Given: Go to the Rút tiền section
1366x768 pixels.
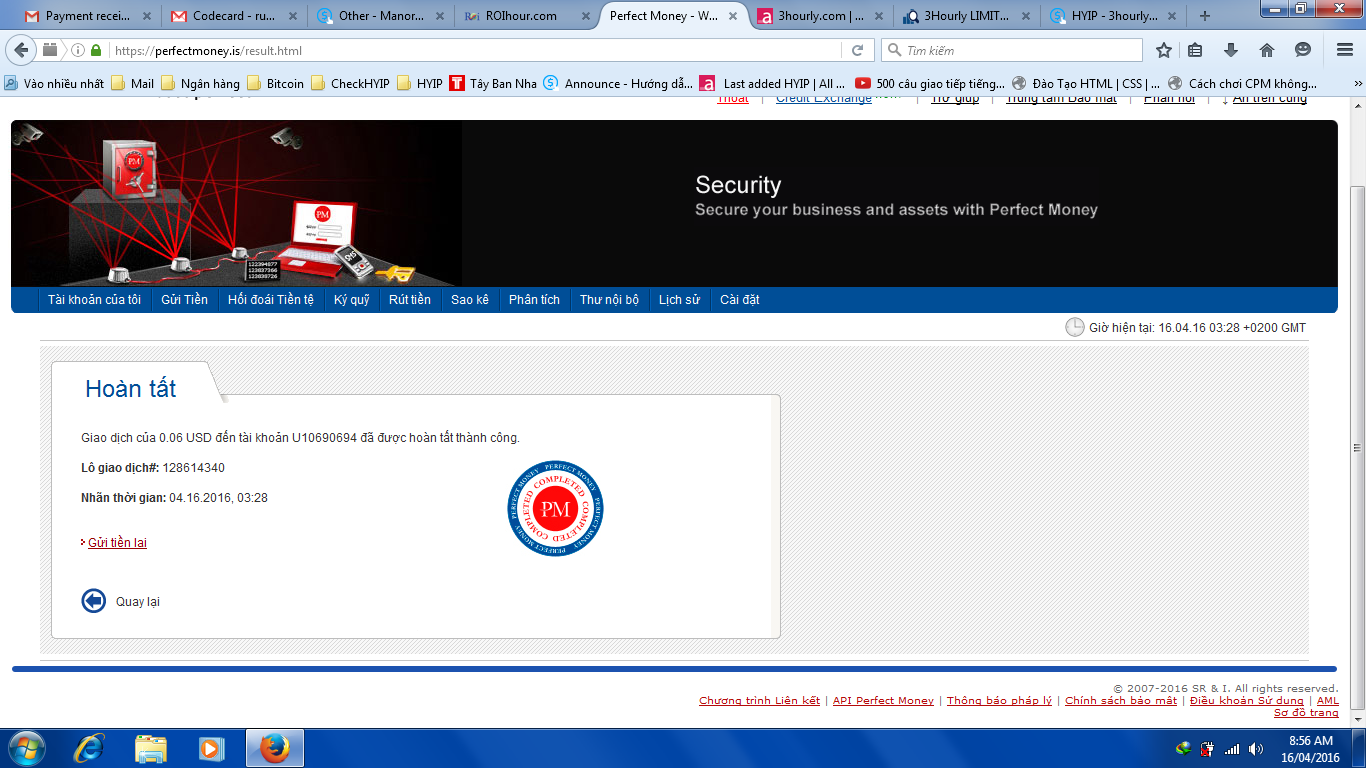Looking at the screenshot, I should pos(410,300).
